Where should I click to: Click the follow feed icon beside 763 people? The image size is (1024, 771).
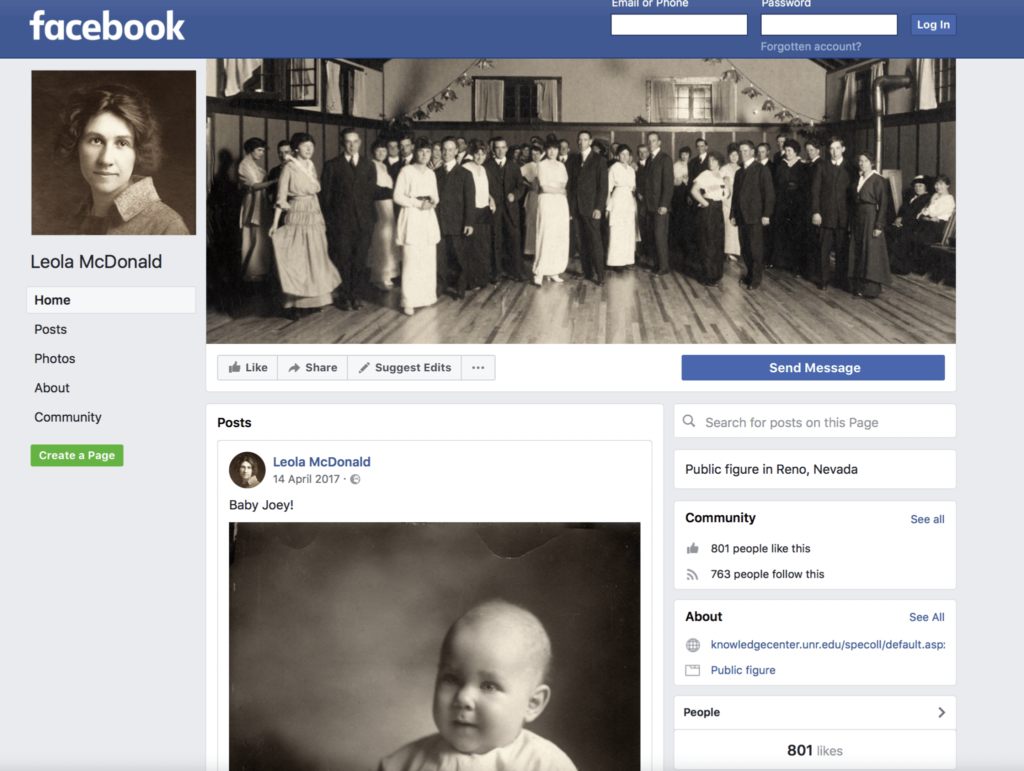(692, 574)
